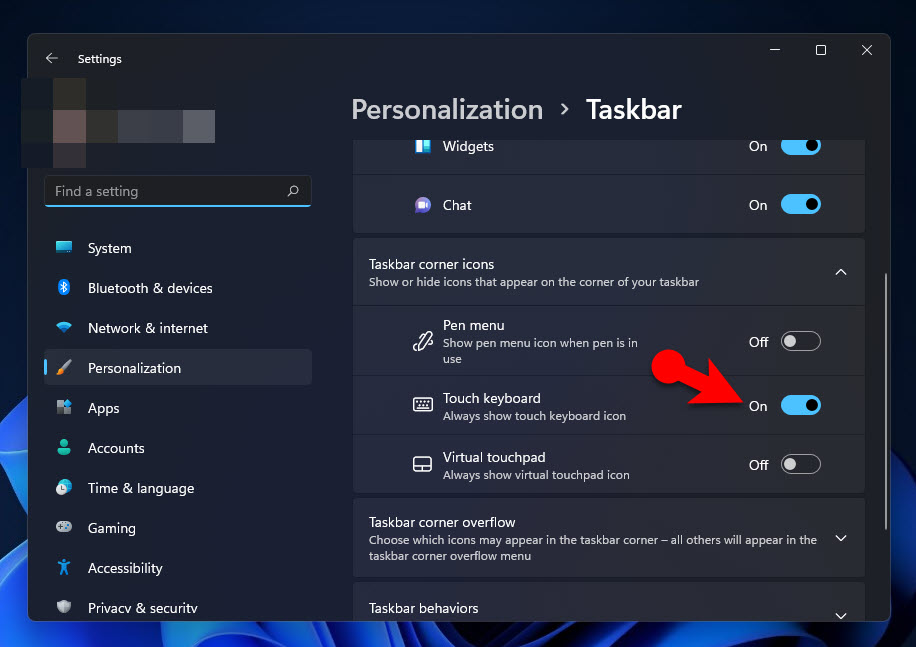
Task: Select Personalization in sidebar
Action: click(x=178, y=367)
